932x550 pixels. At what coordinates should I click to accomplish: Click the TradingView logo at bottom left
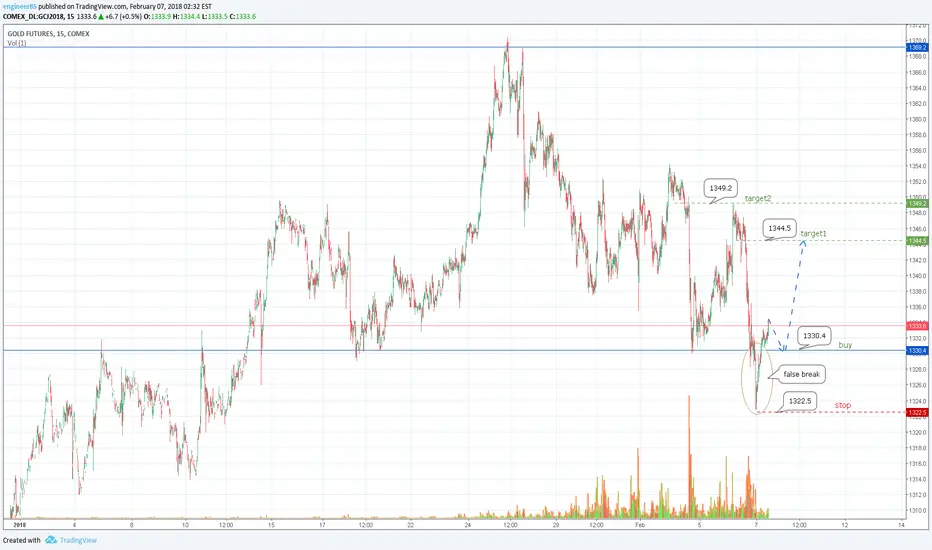(x=71, y=540)
